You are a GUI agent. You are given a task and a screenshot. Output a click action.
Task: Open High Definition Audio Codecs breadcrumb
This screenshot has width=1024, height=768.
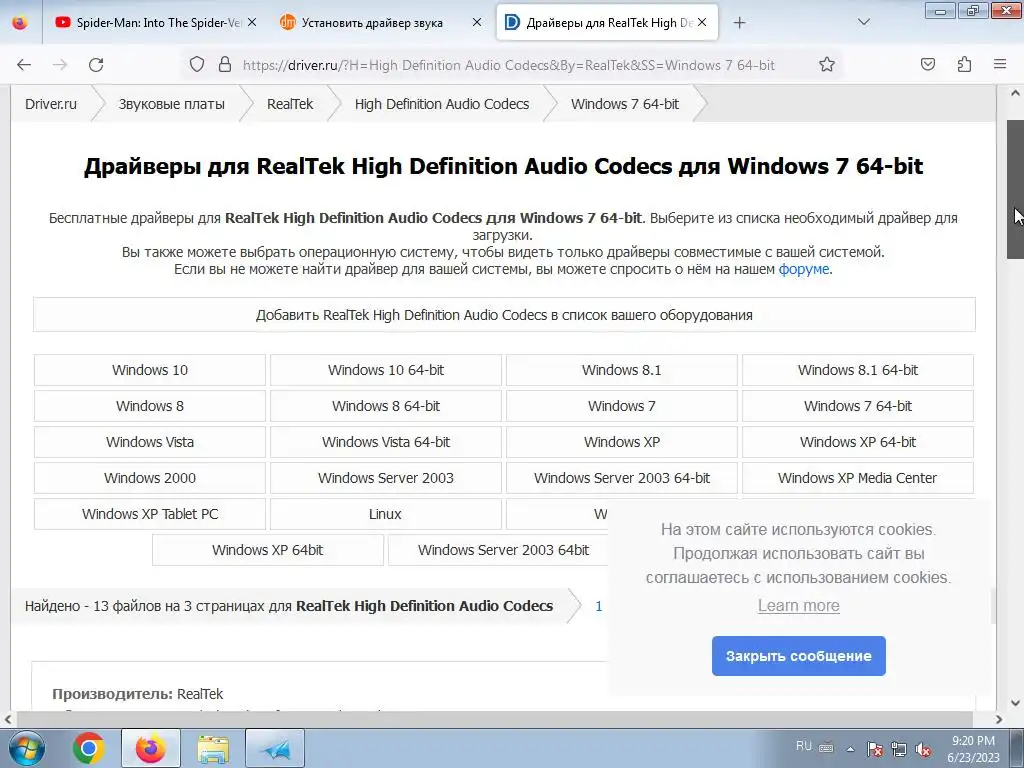point(441,104)
